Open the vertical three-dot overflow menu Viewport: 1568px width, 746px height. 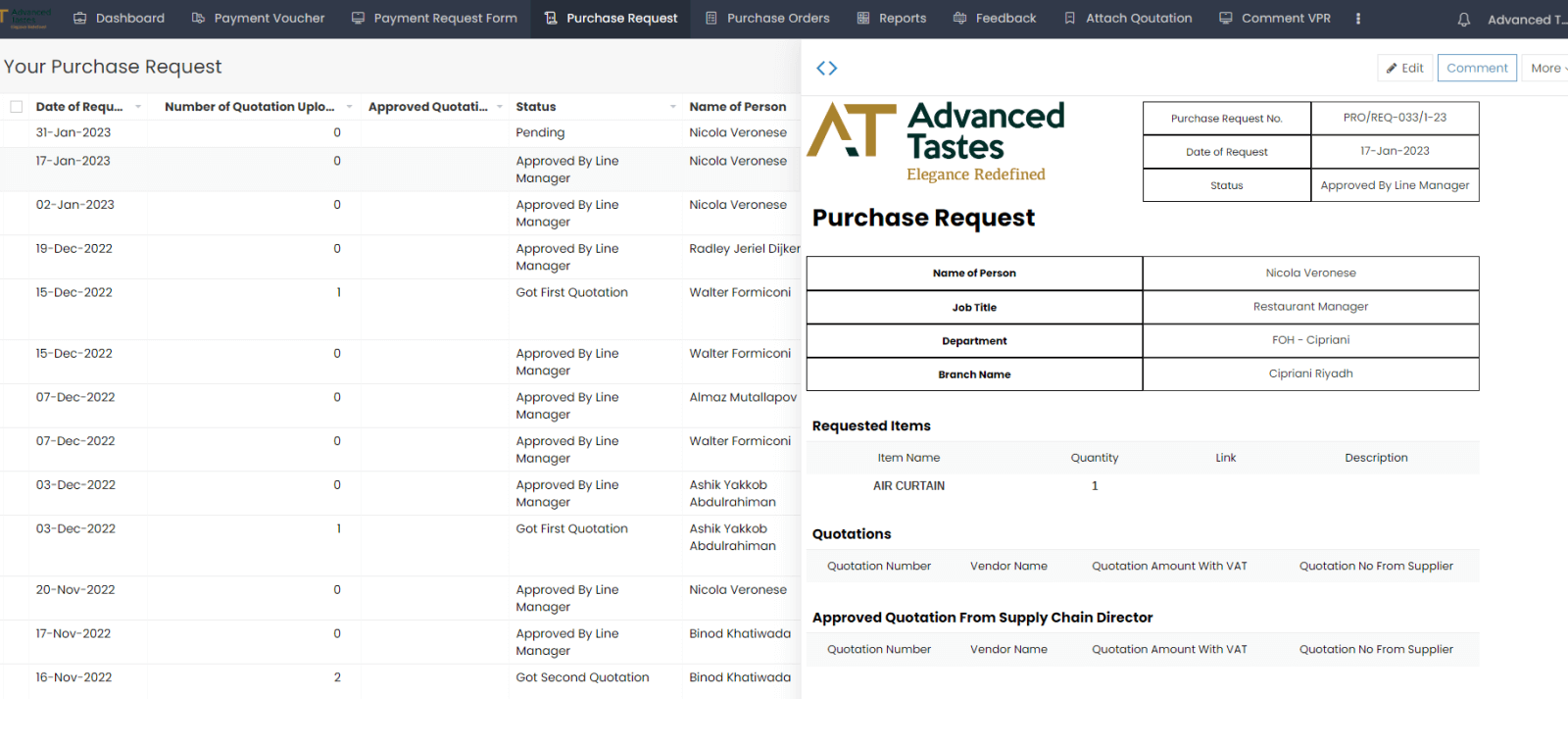coord(1357,19)
